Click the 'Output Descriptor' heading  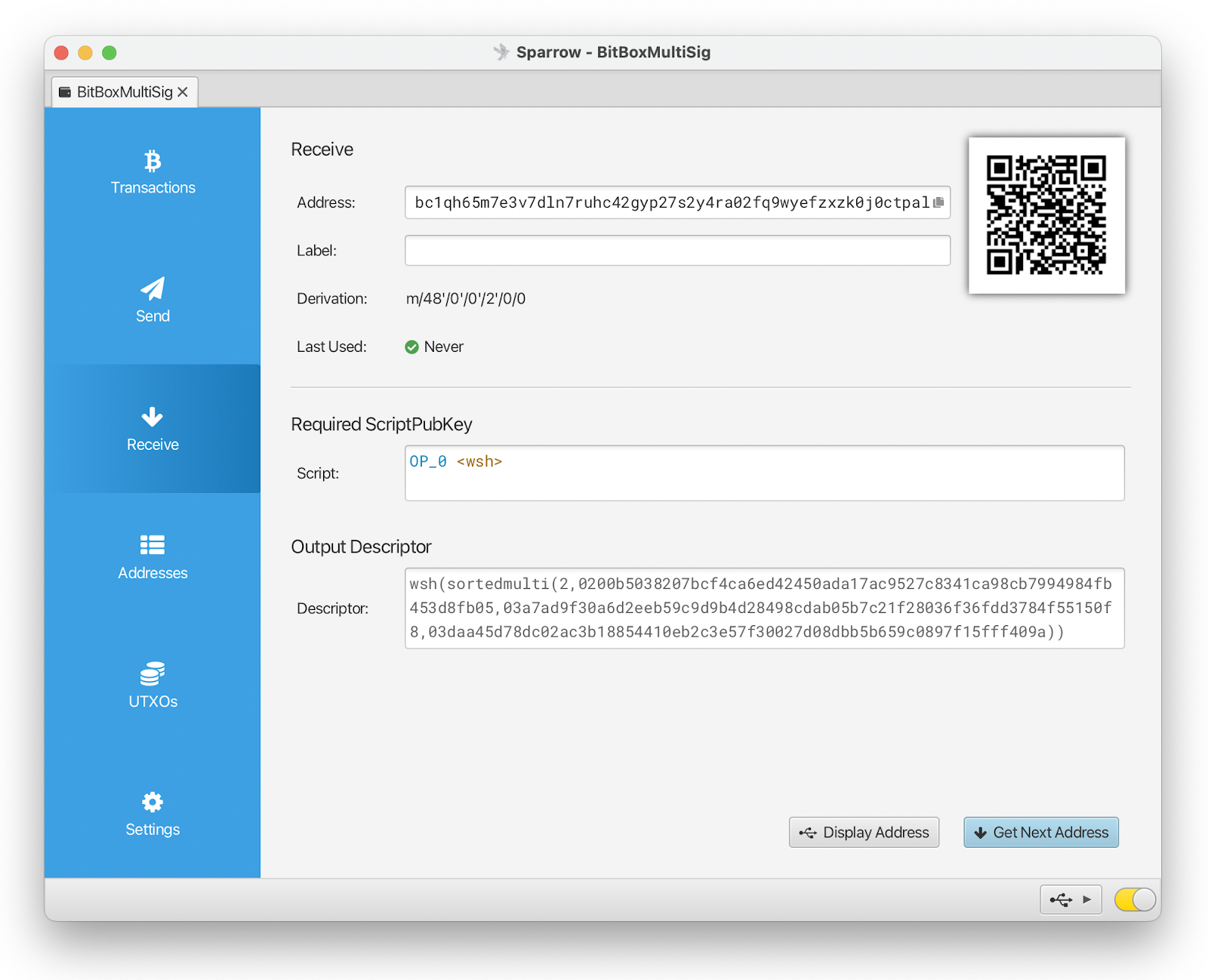click(x=361, y=547)
